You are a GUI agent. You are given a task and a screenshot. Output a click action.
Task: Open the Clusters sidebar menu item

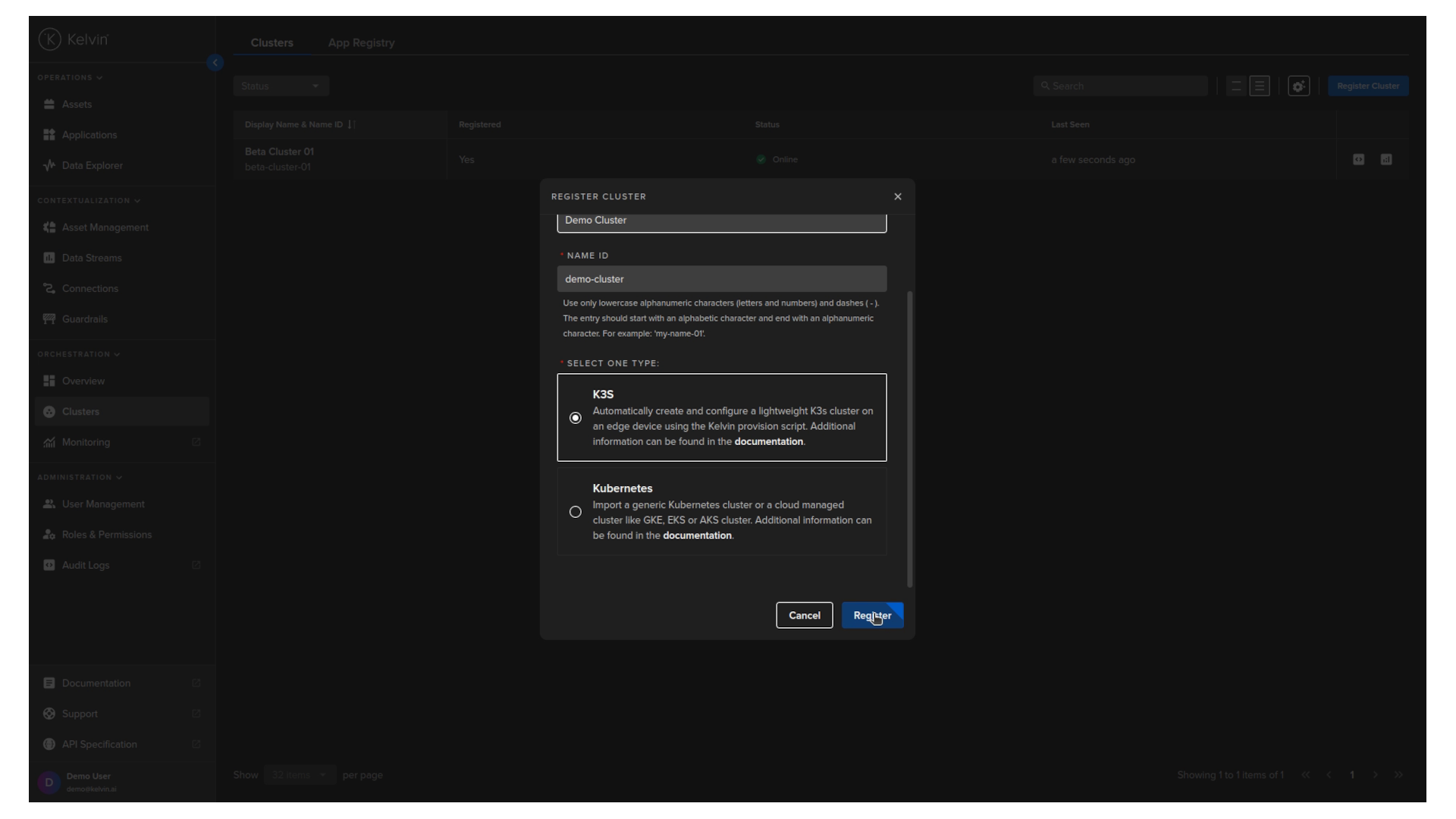tap(81, 412)
